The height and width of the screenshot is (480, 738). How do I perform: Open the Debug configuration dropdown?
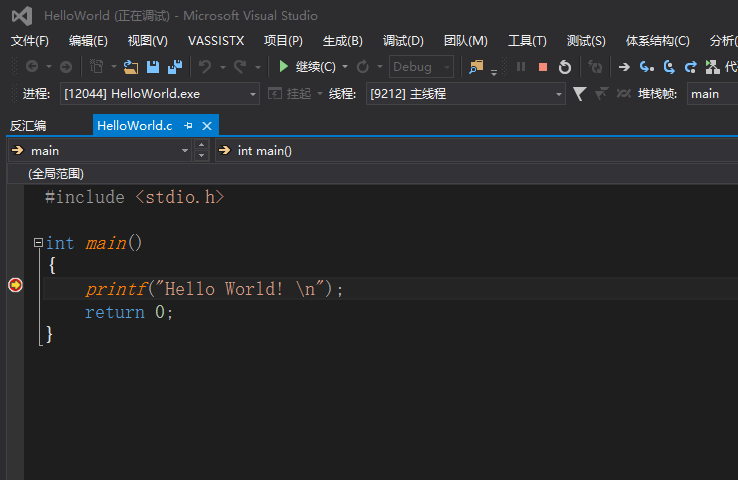(x=421, y=67)
